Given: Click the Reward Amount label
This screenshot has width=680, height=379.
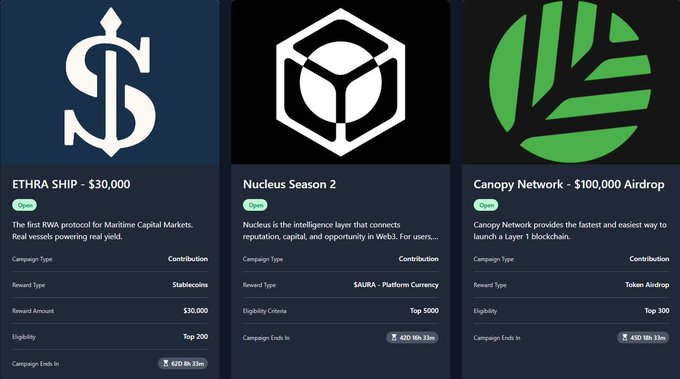Looking at the screenshot, I should [x=33, y=311].
